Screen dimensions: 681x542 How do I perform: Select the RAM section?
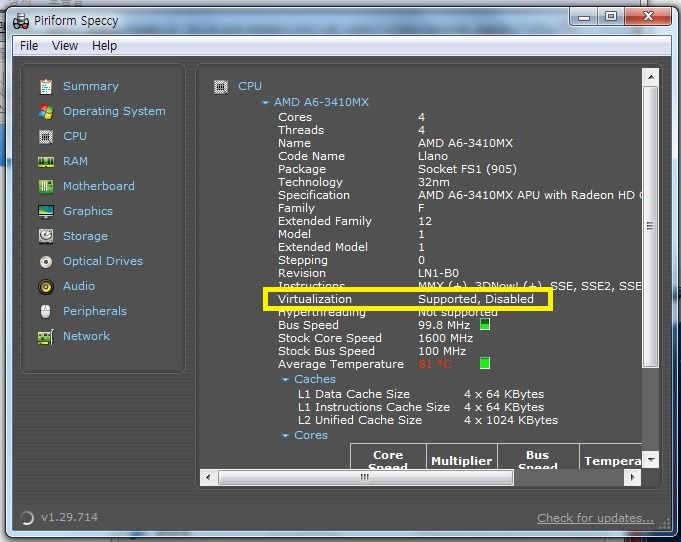pyautogui.click(x=75, y=161)
